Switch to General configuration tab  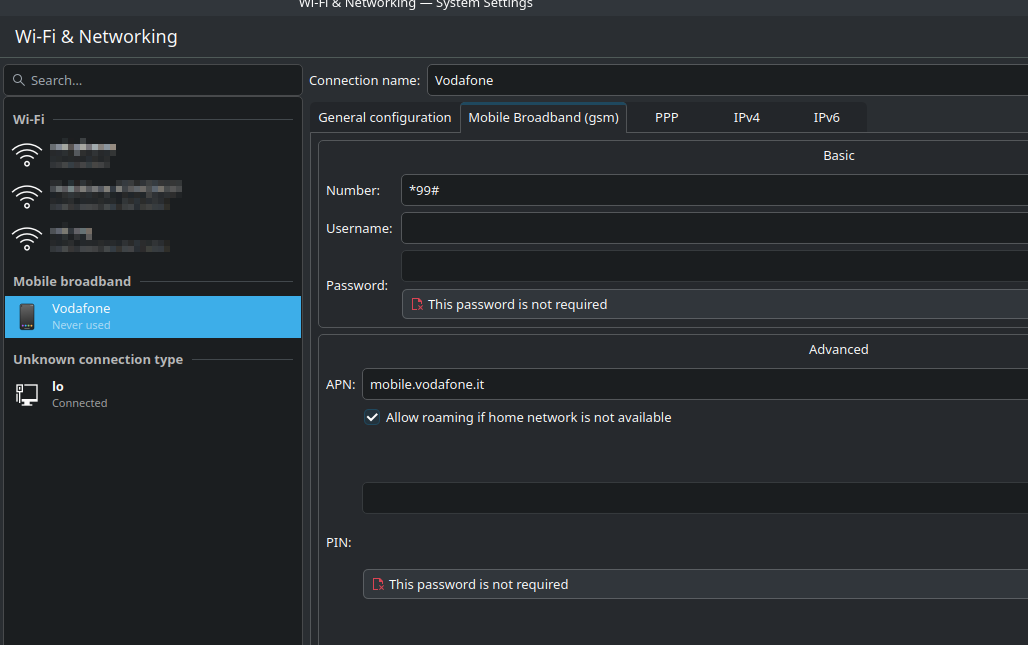[x=385, y=117]
